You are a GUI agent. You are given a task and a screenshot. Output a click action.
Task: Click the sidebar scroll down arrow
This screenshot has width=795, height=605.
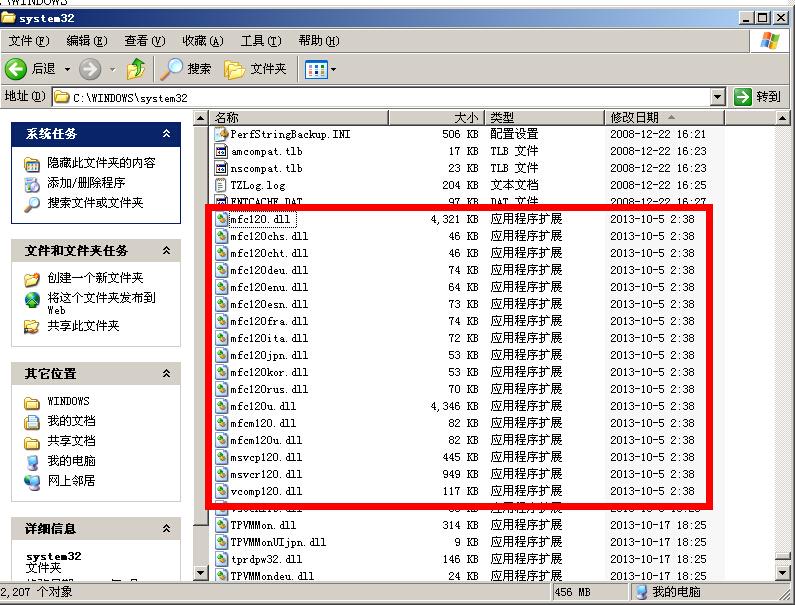click(x=201, y=573)
